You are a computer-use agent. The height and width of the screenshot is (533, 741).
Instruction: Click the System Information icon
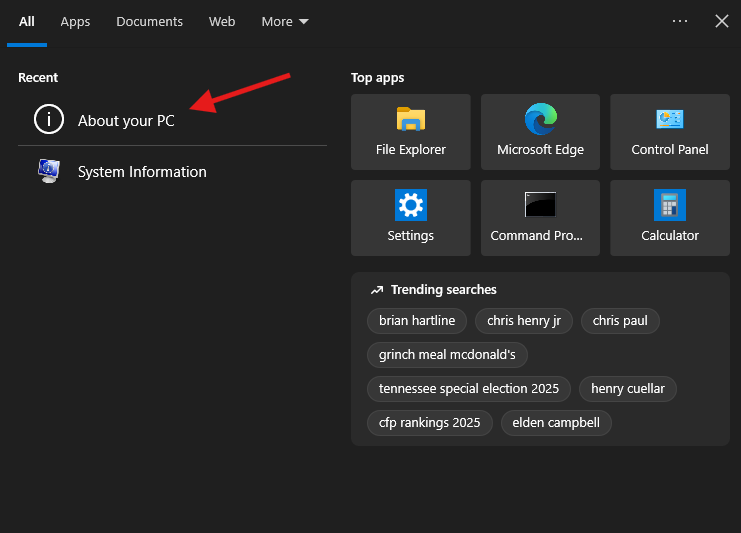[48, 171]
